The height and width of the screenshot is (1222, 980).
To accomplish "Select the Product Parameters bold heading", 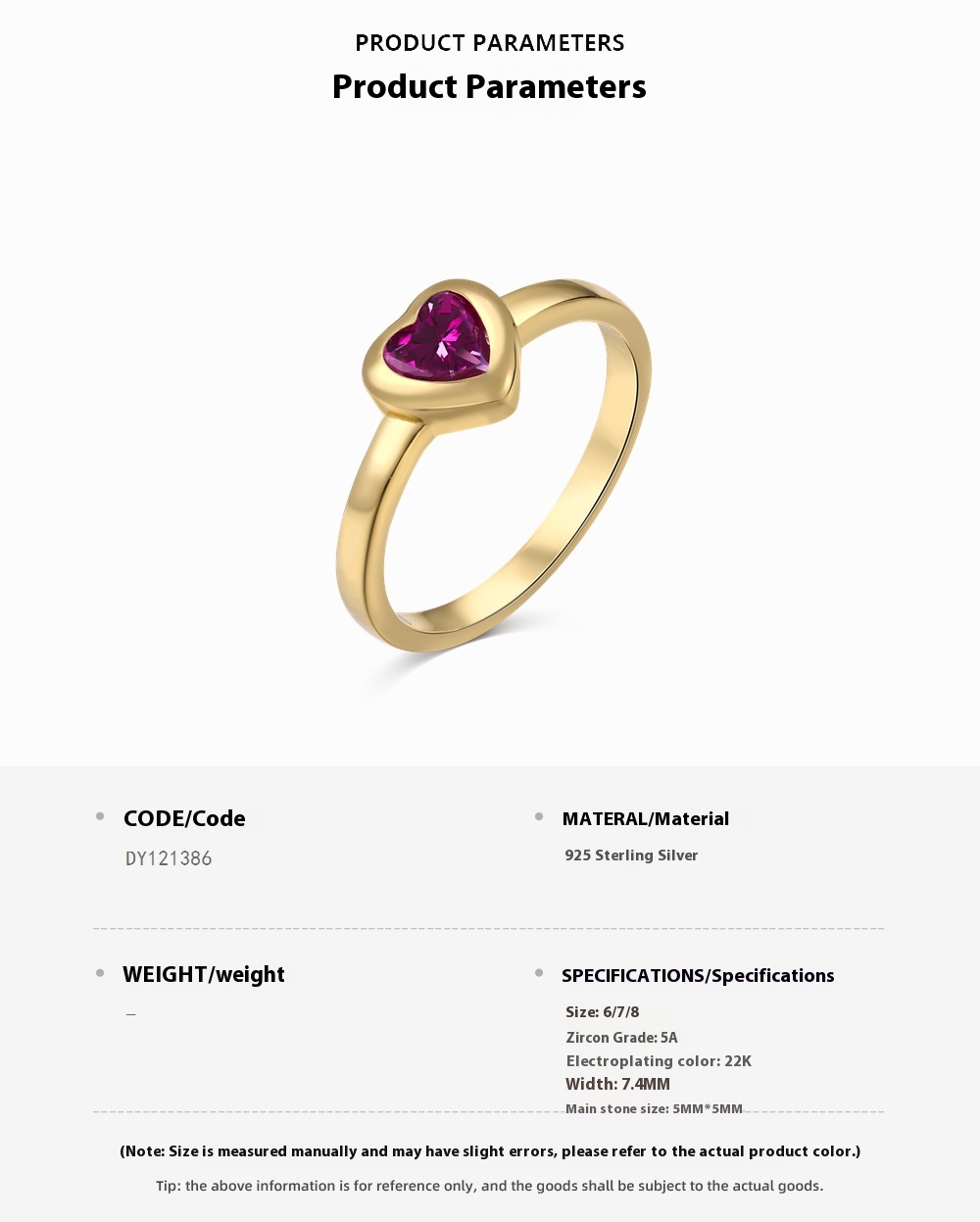I will coord(489,86).
